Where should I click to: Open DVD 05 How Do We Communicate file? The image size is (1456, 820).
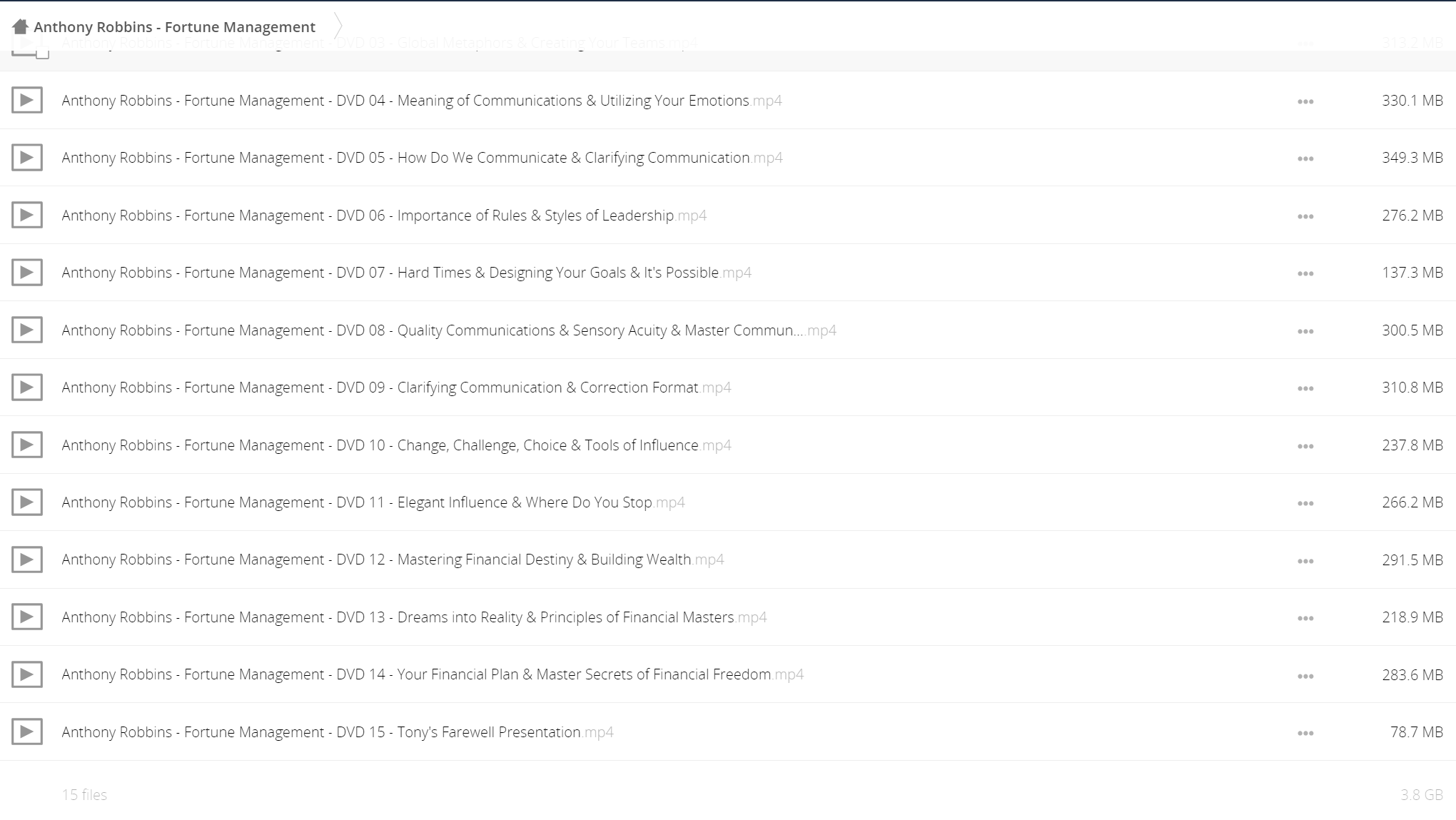422,158
